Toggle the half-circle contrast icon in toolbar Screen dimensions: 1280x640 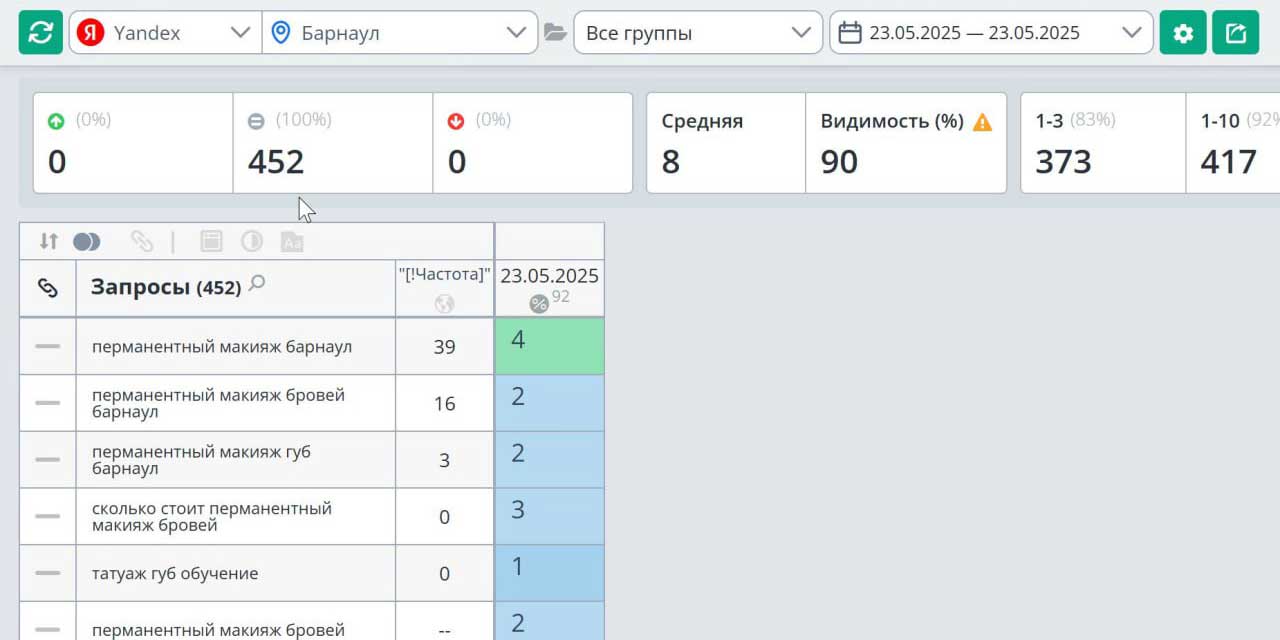pos(251,241)
